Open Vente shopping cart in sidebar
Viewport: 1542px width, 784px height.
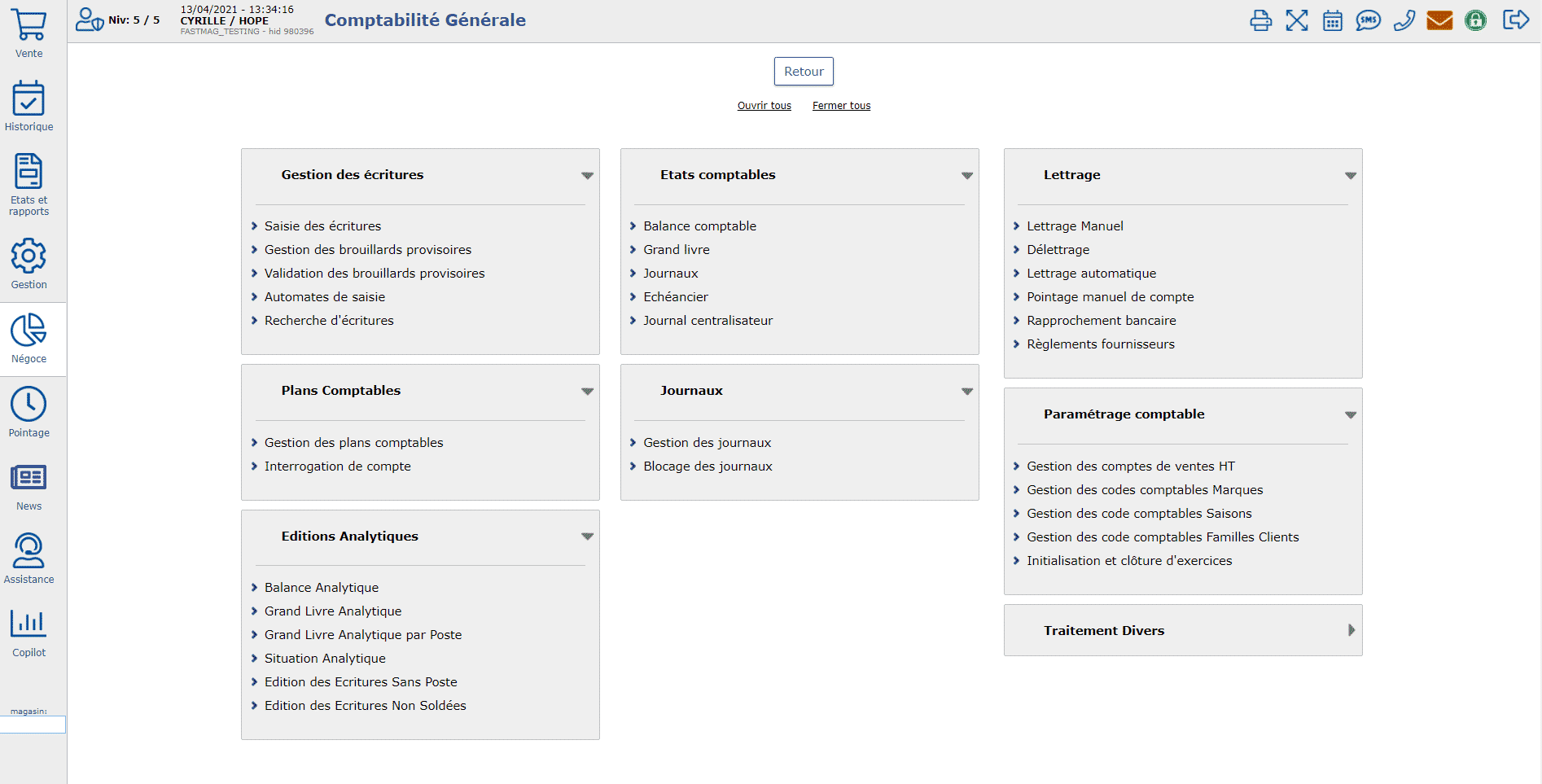click(x=28, y=34)
